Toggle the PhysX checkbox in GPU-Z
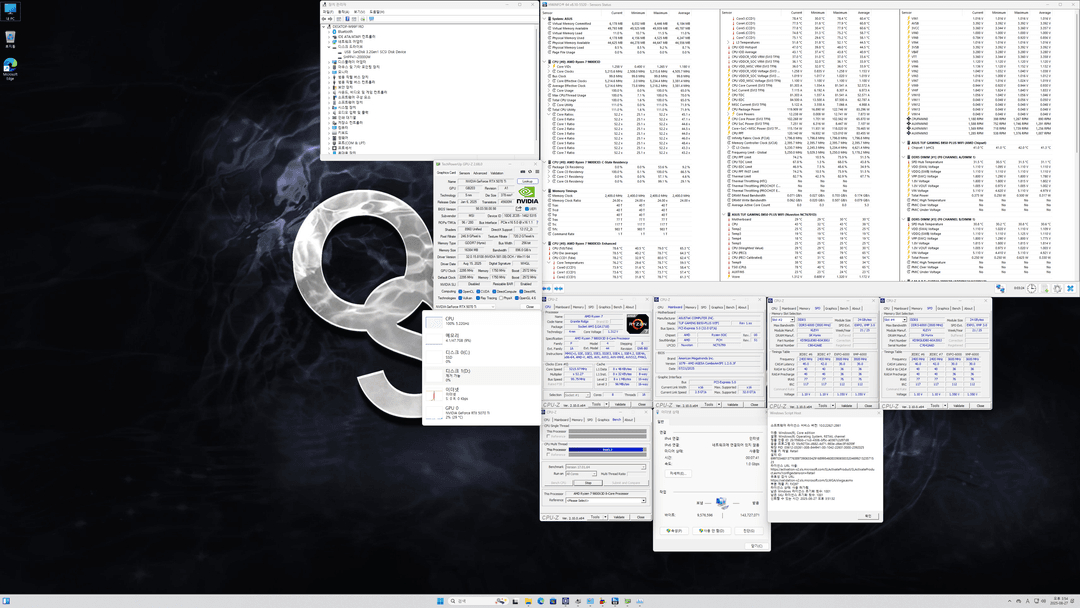Image resolution: width=1080 pixels, height=608 pixels. pyautogui.click(x=501, y=298)
